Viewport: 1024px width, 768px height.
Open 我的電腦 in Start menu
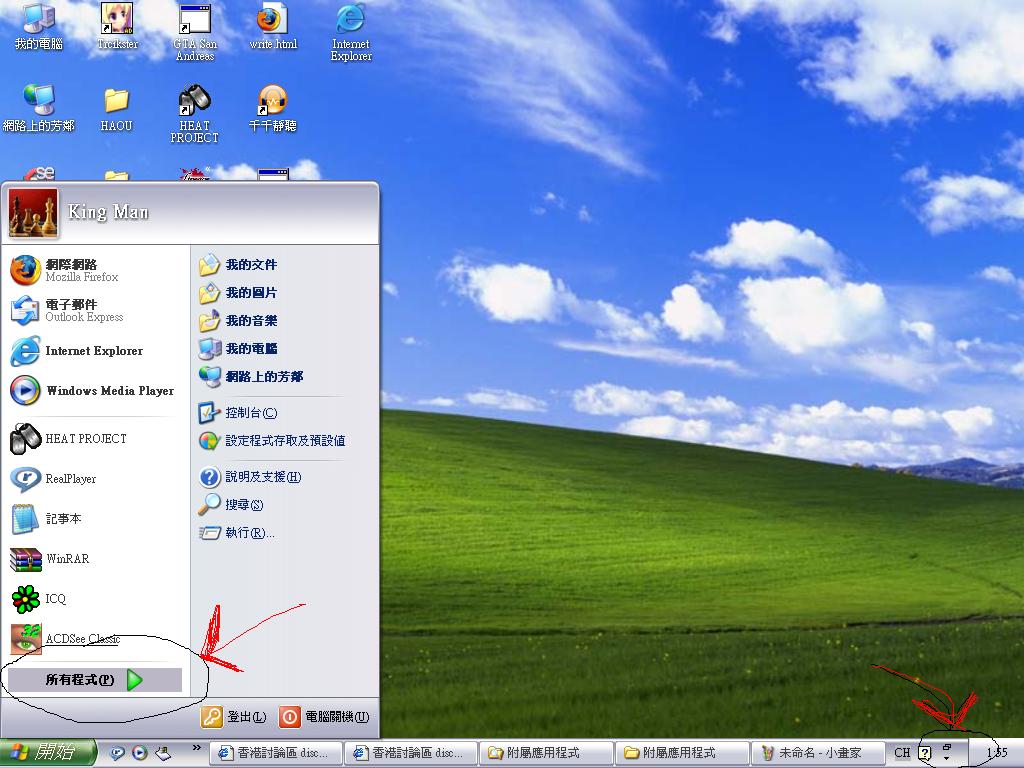tap(238, 349)
